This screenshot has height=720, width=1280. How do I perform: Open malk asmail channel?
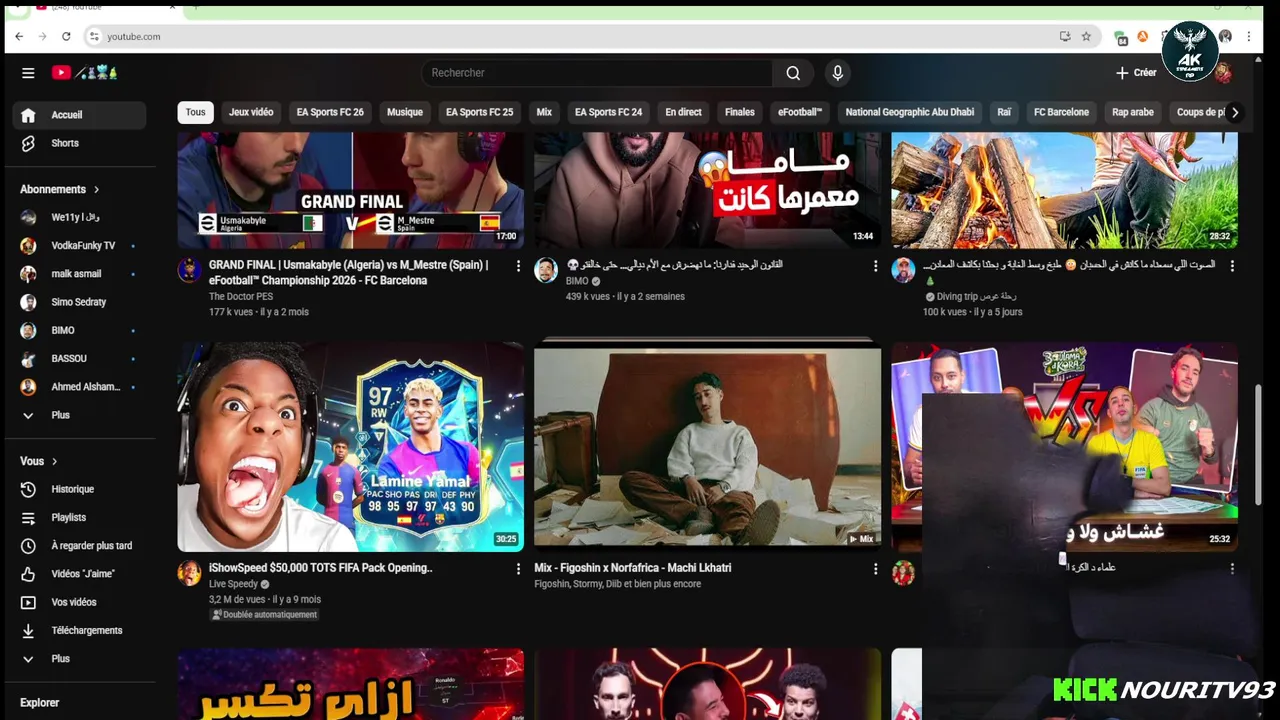tap(80, 274)
